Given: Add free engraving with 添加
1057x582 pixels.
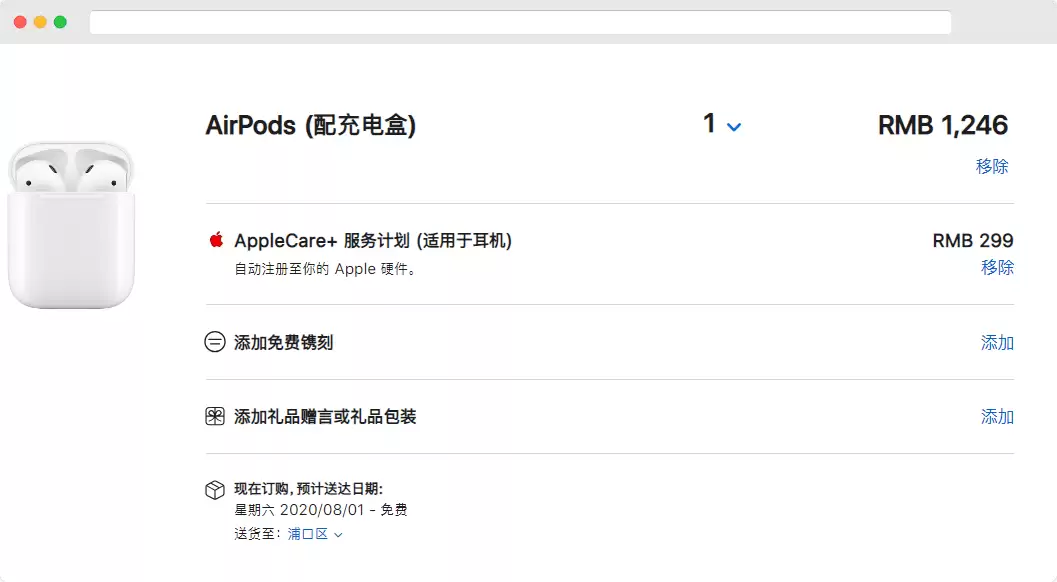Looking at the screenshot, I should (x=997, y=343).
